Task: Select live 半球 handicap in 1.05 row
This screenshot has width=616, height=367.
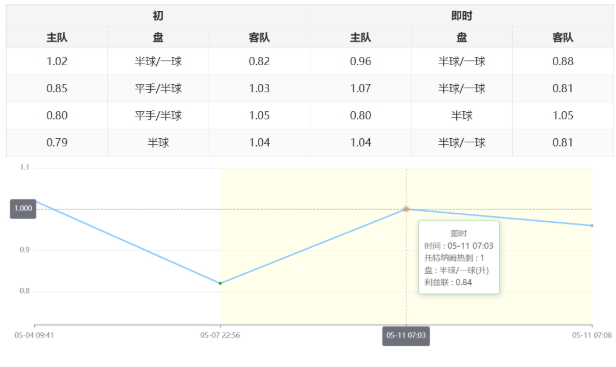Action: click(x=462, y=116)
